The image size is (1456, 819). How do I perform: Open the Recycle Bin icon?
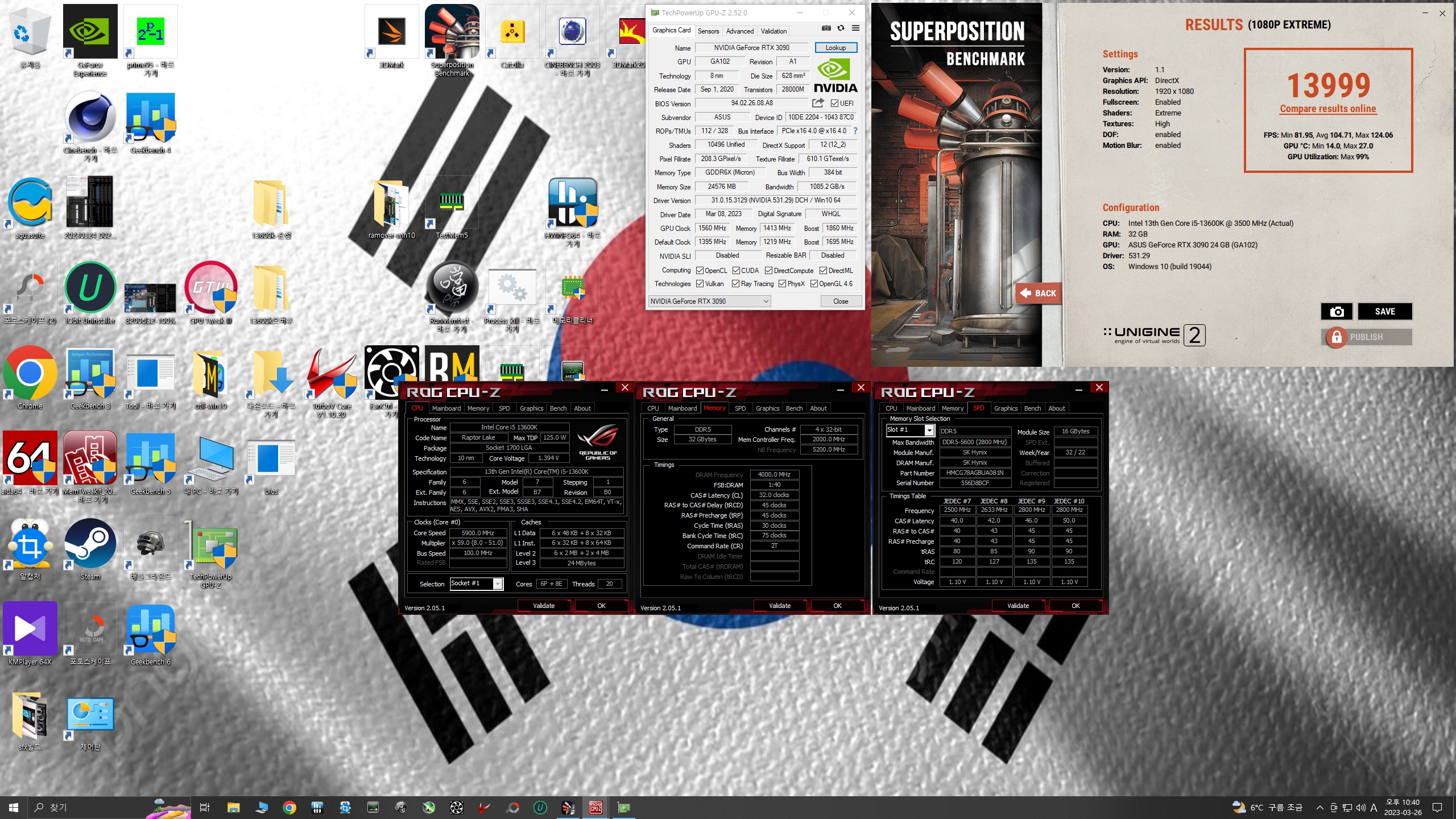30,36
